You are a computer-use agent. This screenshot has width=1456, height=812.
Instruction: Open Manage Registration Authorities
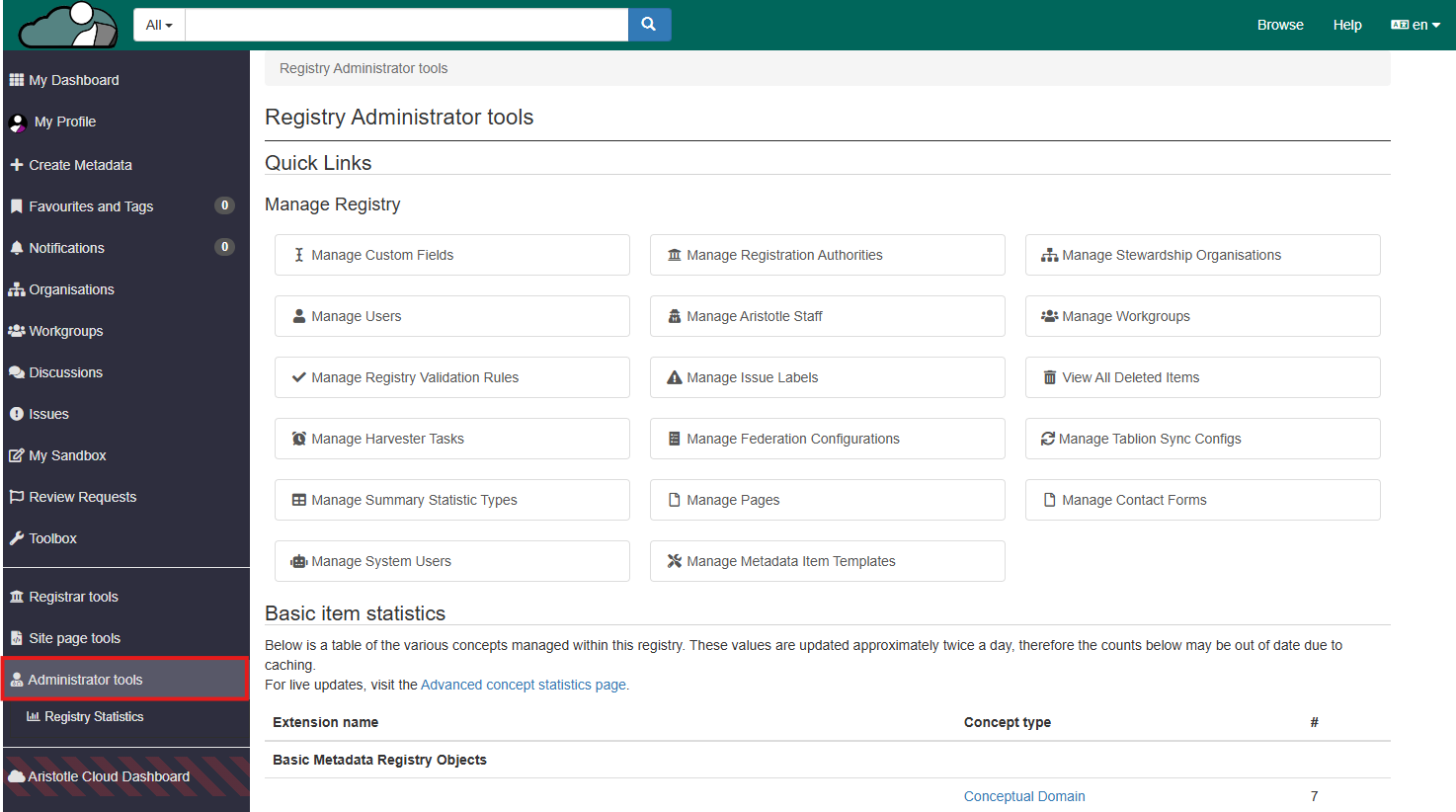coord(827,255)
